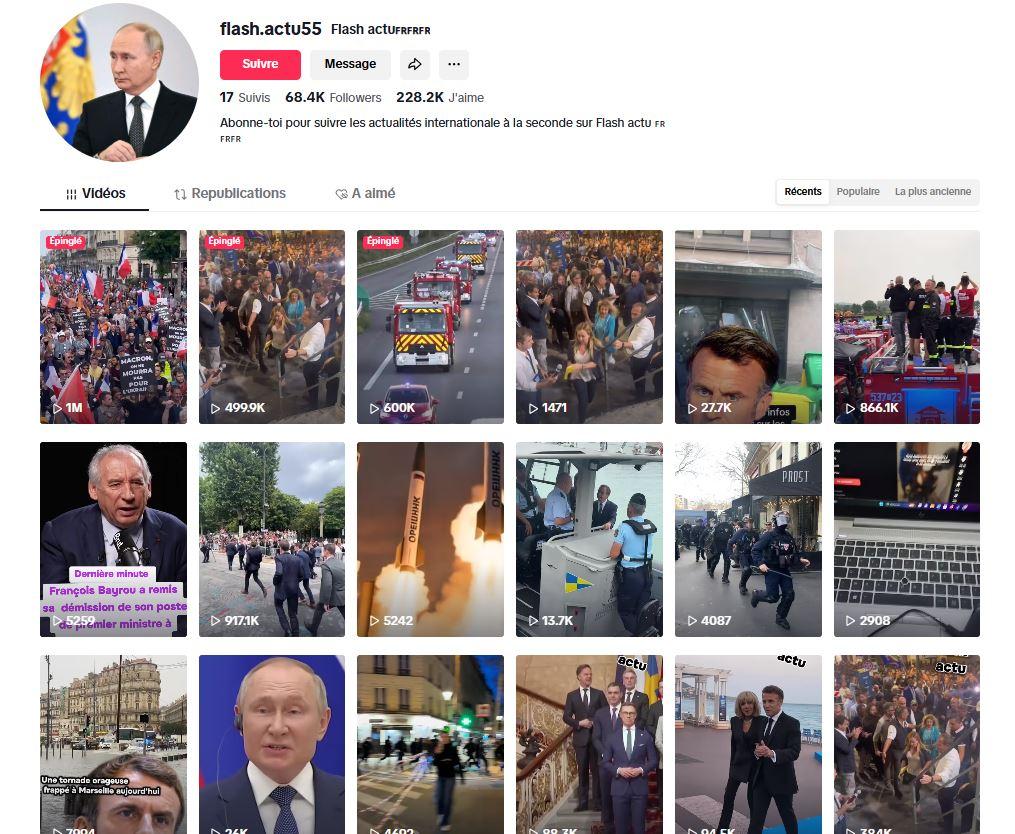Screen dimensions: 1015x834
Task: Select La plus ancienne sort option
Action: (933, 192)
